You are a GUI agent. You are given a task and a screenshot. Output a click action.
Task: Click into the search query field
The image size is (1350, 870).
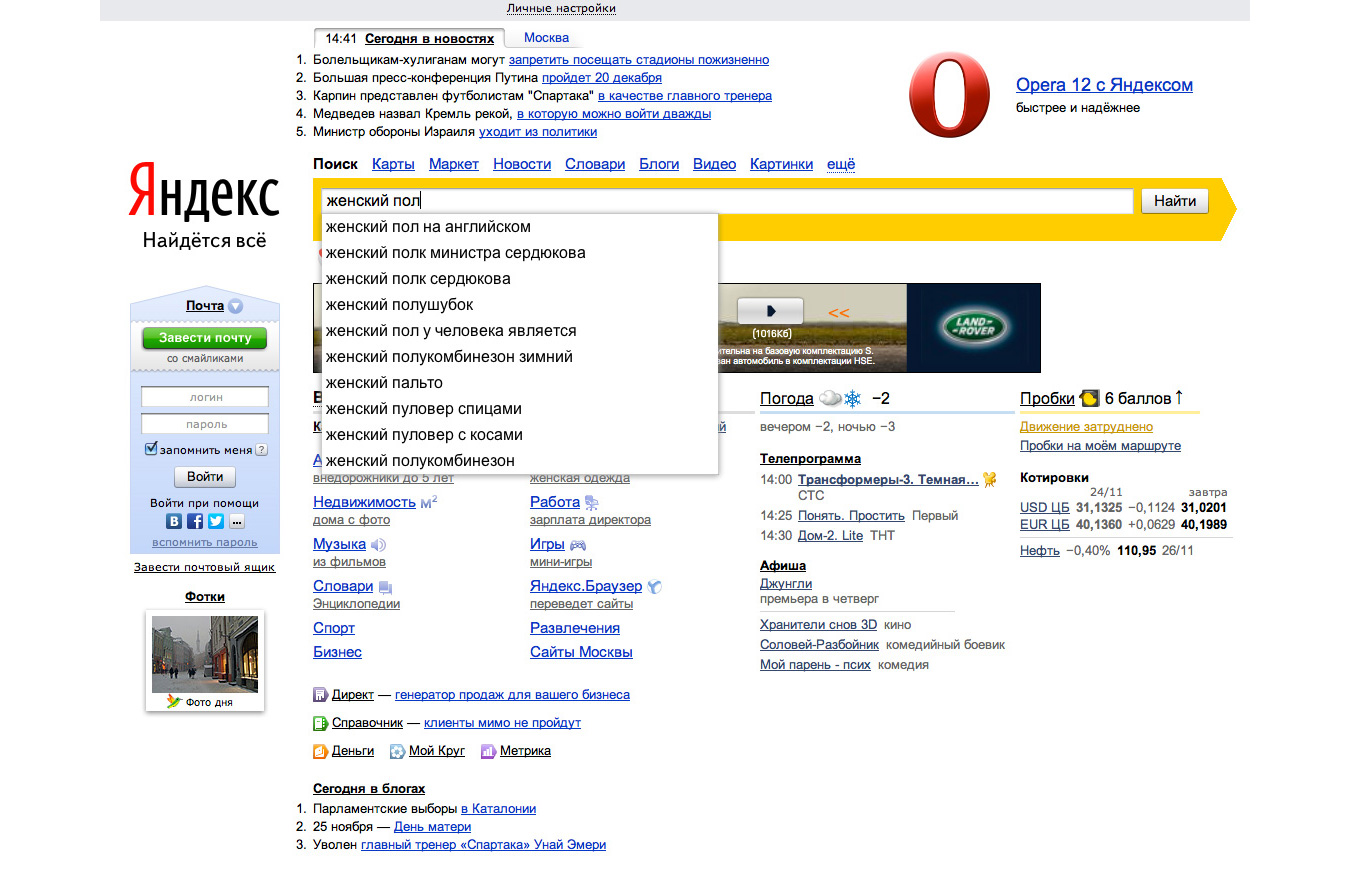coord(727,201)
